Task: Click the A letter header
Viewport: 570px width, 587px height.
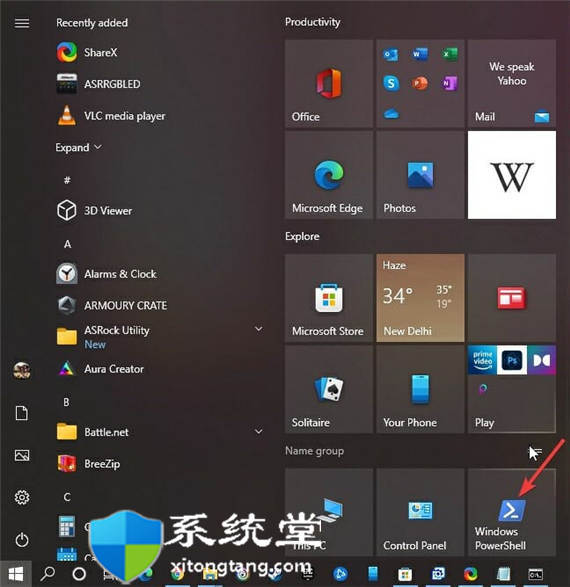Action: click(67, 244)
